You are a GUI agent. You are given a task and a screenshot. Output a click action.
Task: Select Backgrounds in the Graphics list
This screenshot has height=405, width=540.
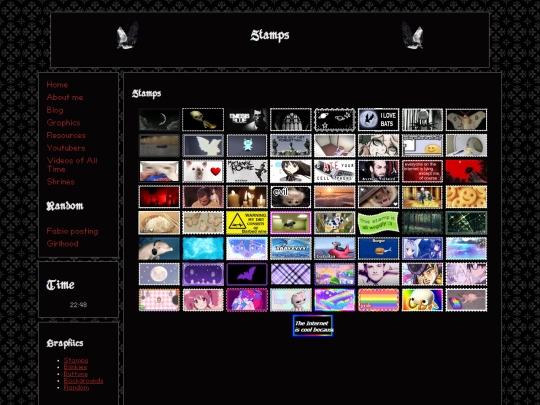83,381
